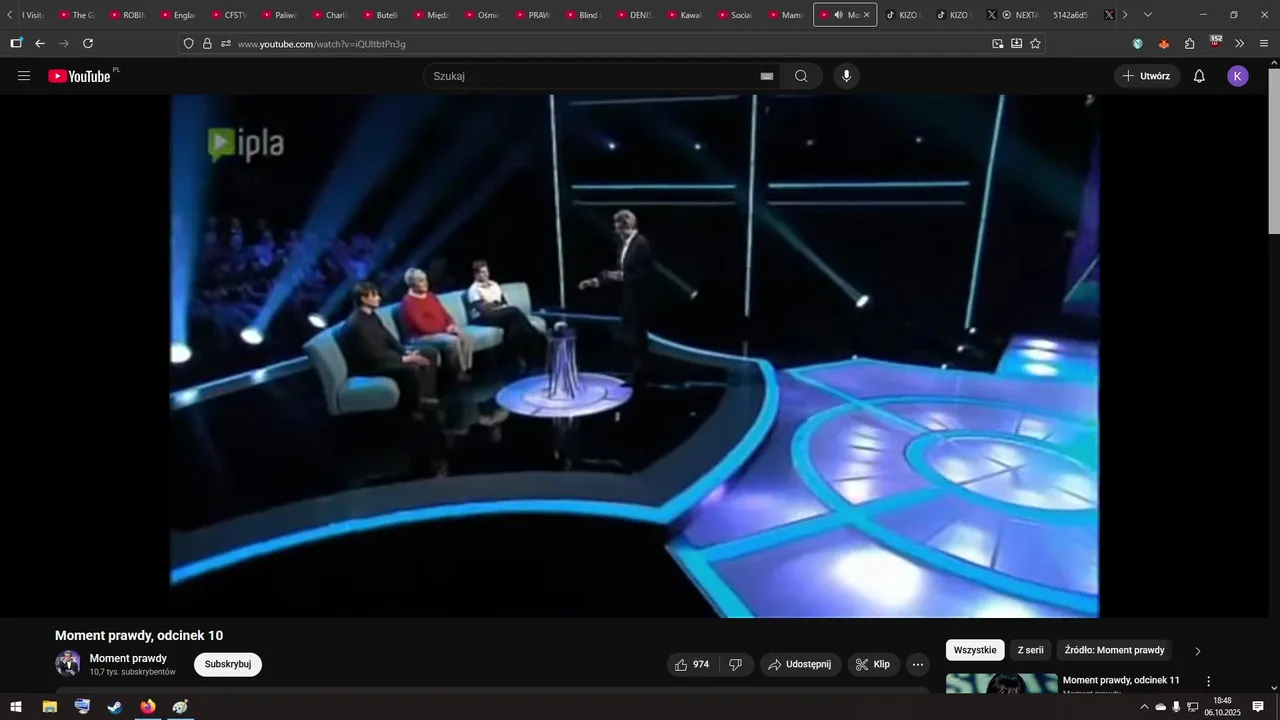Select the 'Z serii' filter chip
1280x720 pixels.
click(x=1030, y=650)
